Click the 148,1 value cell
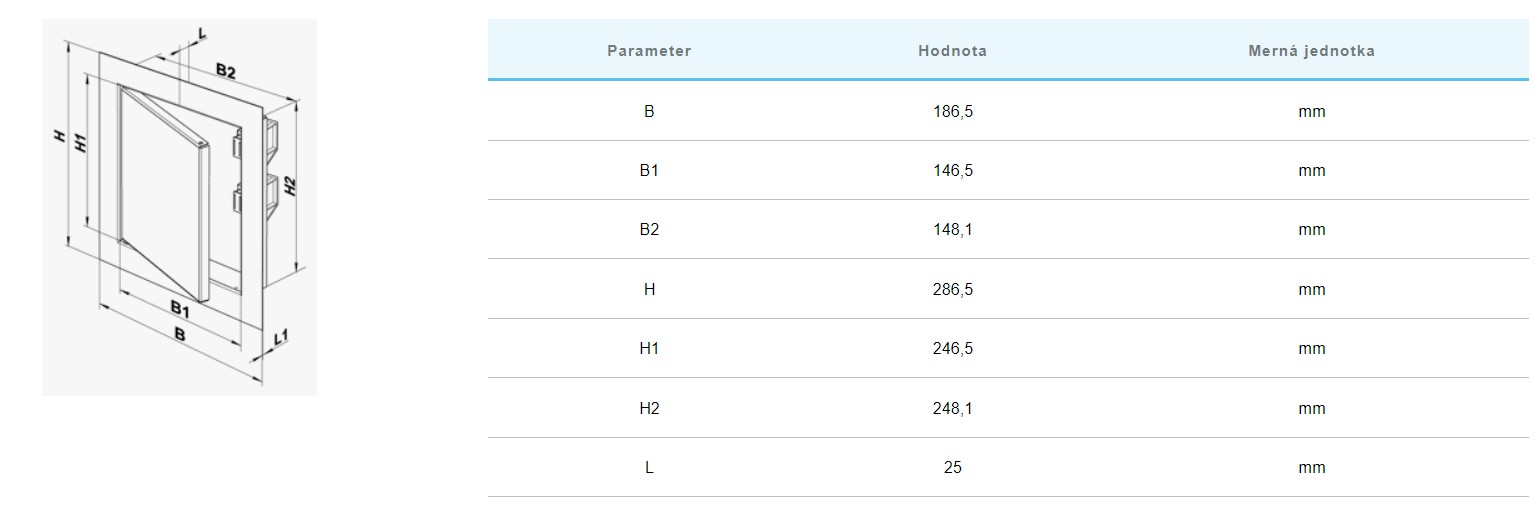 tap(952, 230)
